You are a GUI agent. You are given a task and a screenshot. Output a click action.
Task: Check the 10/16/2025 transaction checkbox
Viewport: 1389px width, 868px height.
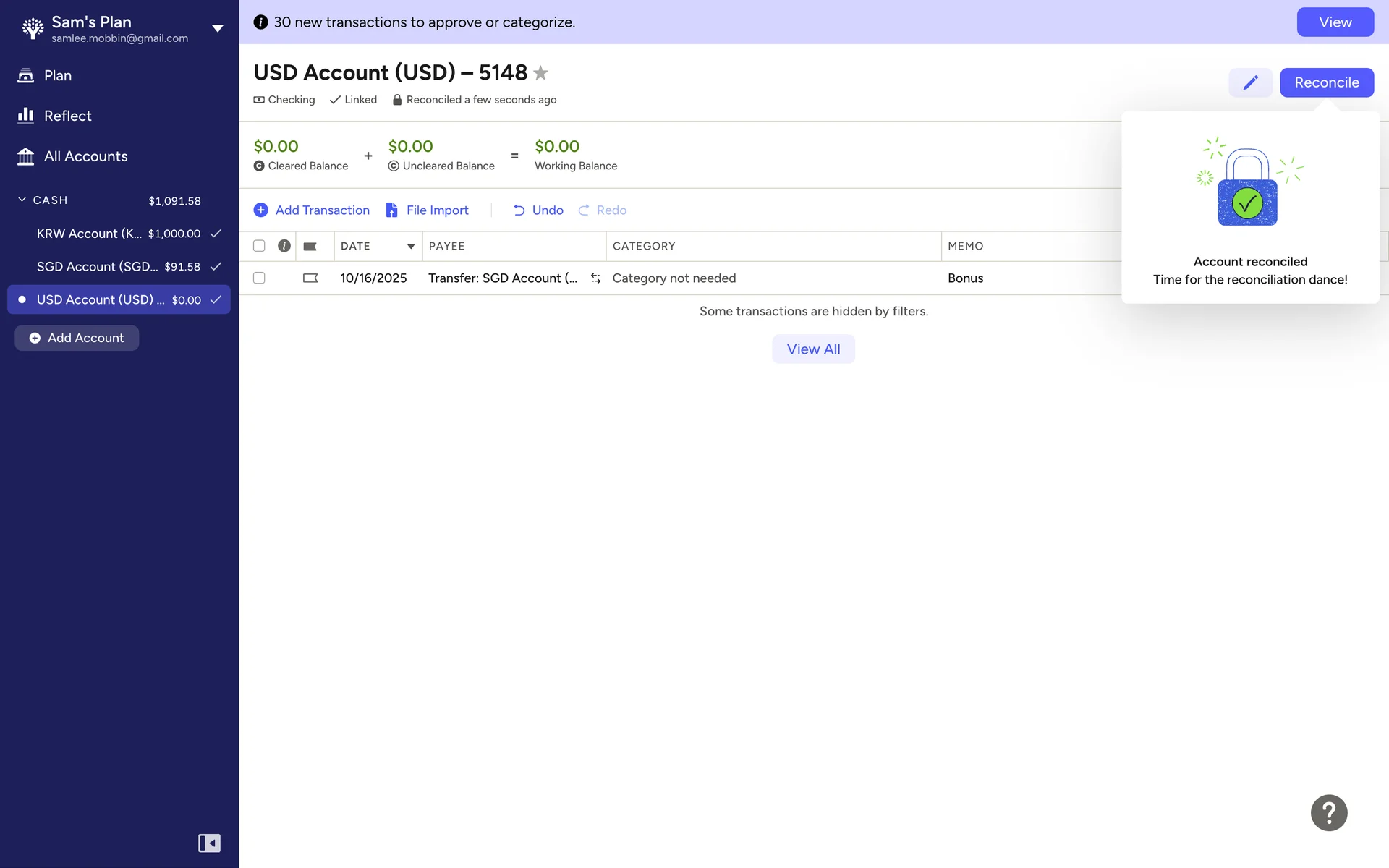point(259,278)
